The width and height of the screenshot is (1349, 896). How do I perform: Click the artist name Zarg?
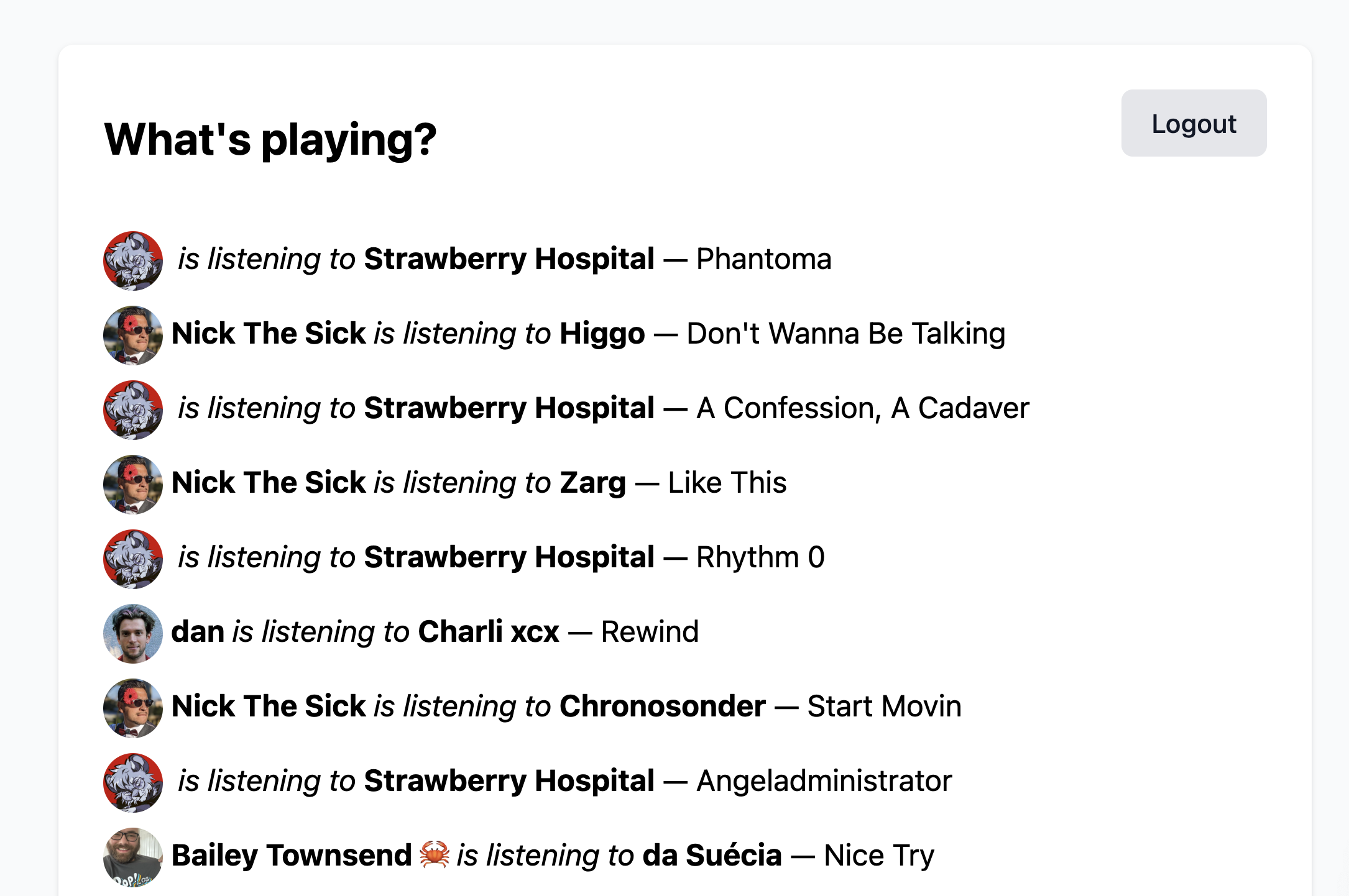[x=592, y=483]
